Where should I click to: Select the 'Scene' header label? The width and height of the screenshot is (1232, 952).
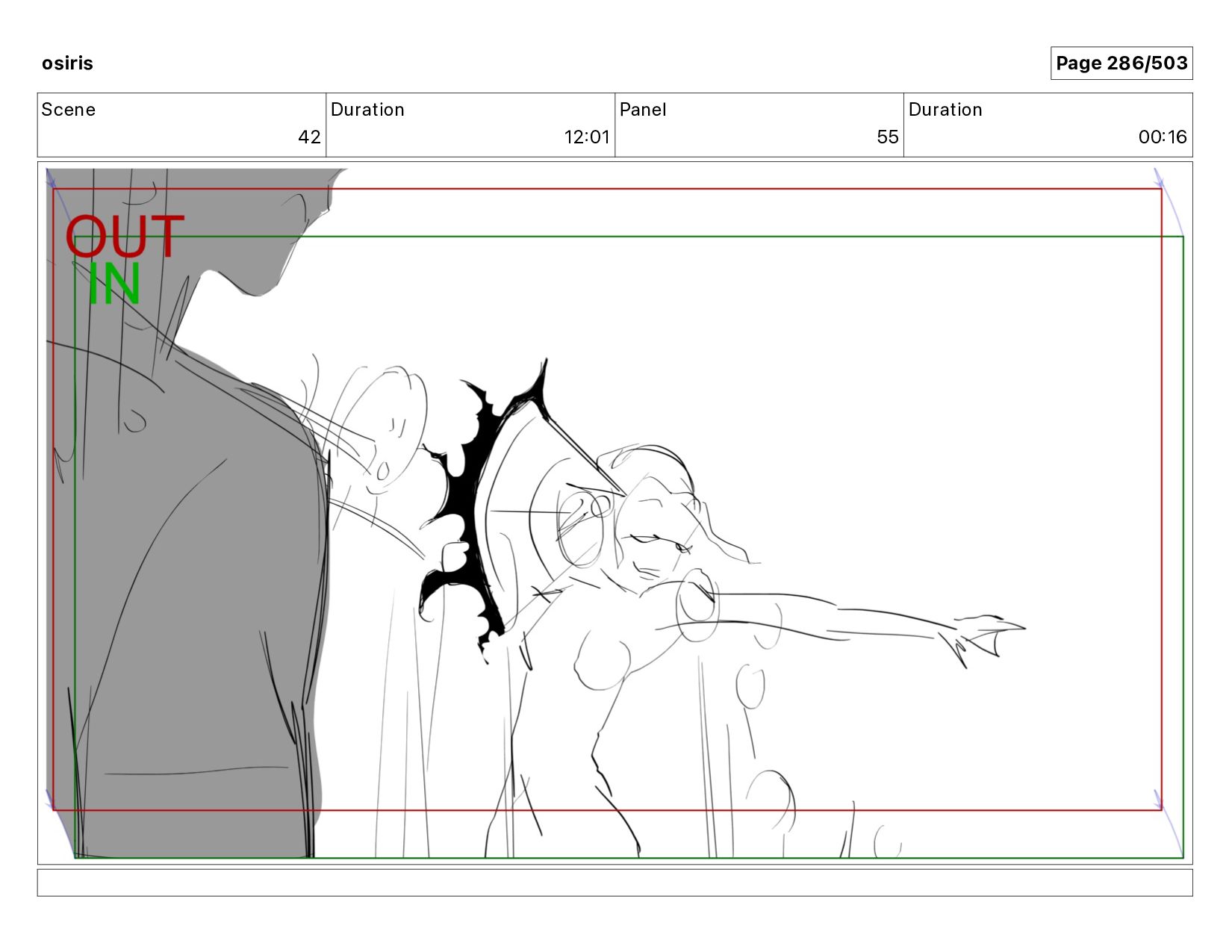69,110
